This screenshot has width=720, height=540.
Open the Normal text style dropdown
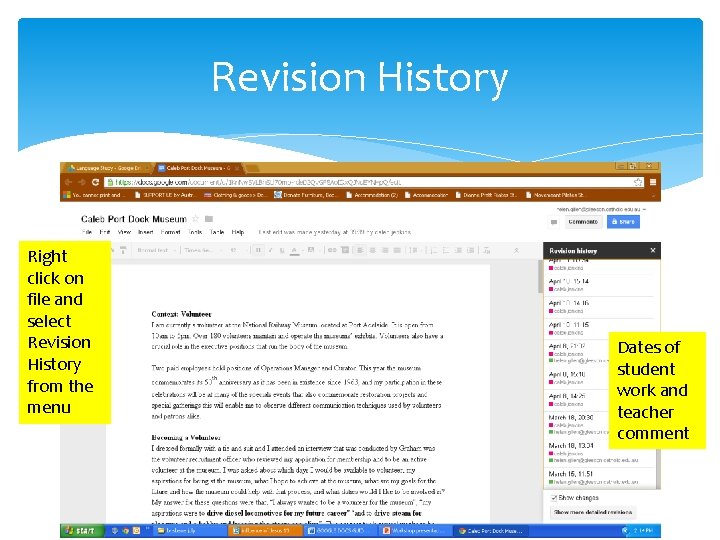point(155,250)
